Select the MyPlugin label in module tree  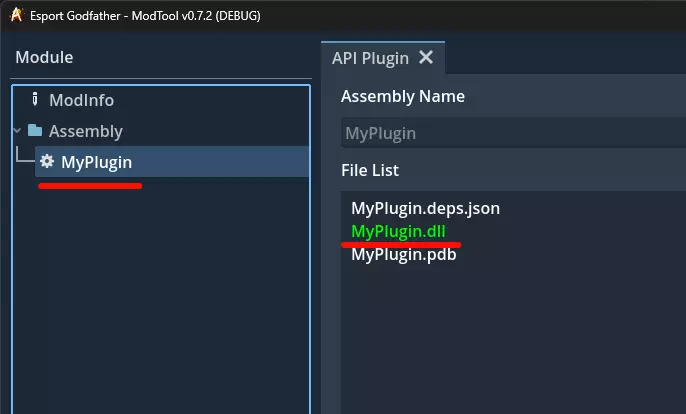pyautogui.click(x=96, y=162)
